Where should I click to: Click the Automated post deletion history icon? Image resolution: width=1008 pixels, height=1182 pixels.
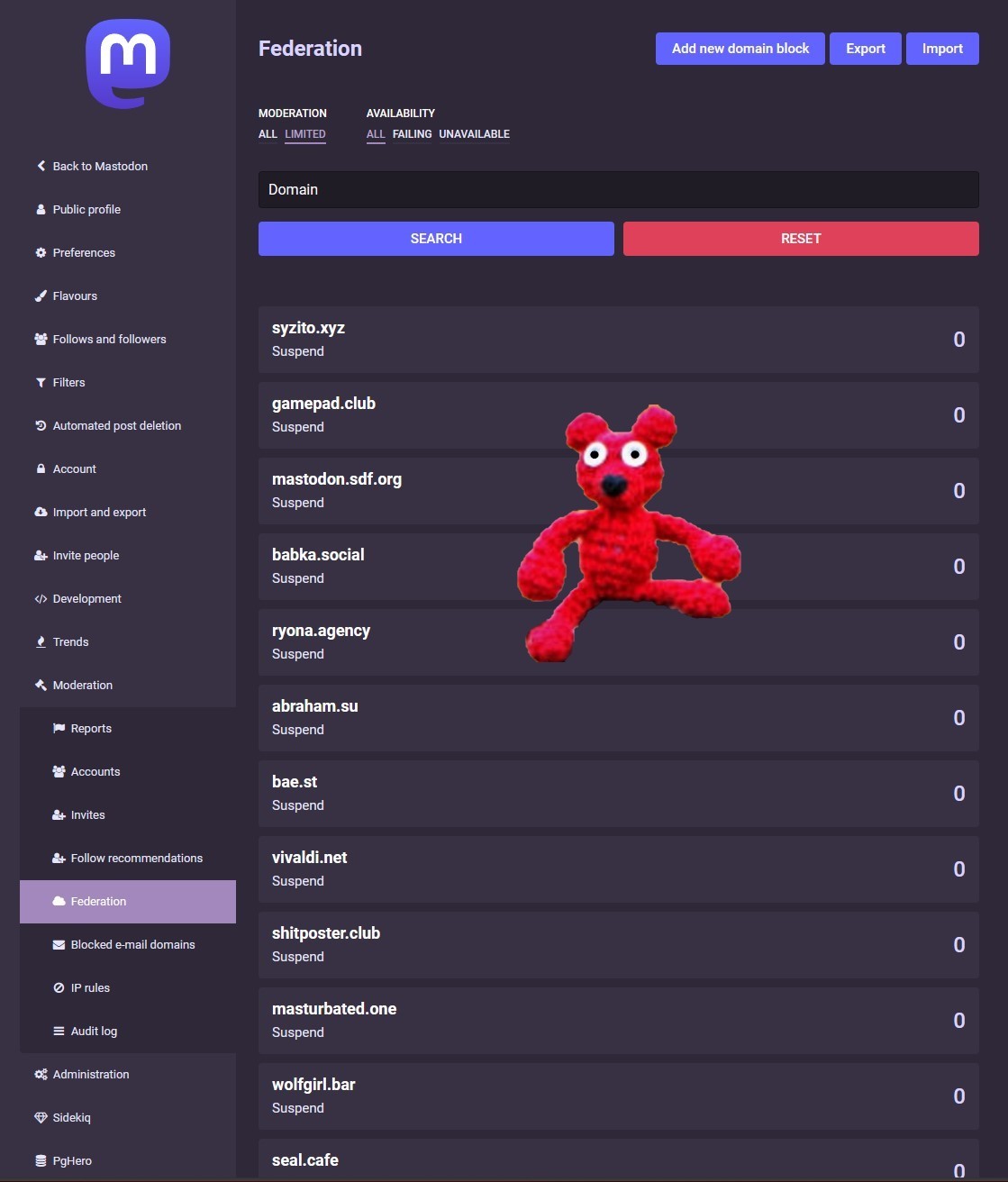click(41, 425)
